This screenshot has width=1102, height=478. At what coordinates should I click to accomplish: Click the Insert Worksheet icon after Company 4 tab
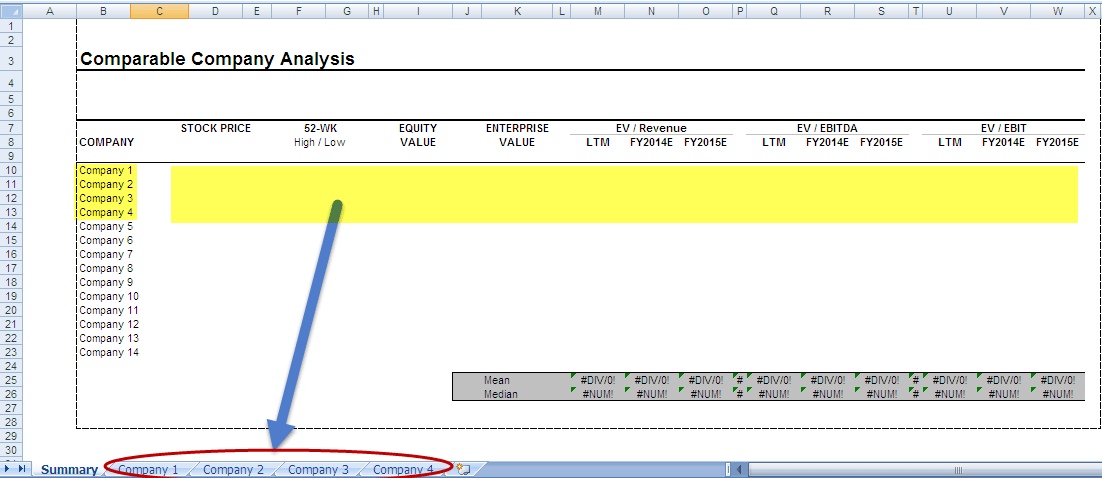point(462,470)
